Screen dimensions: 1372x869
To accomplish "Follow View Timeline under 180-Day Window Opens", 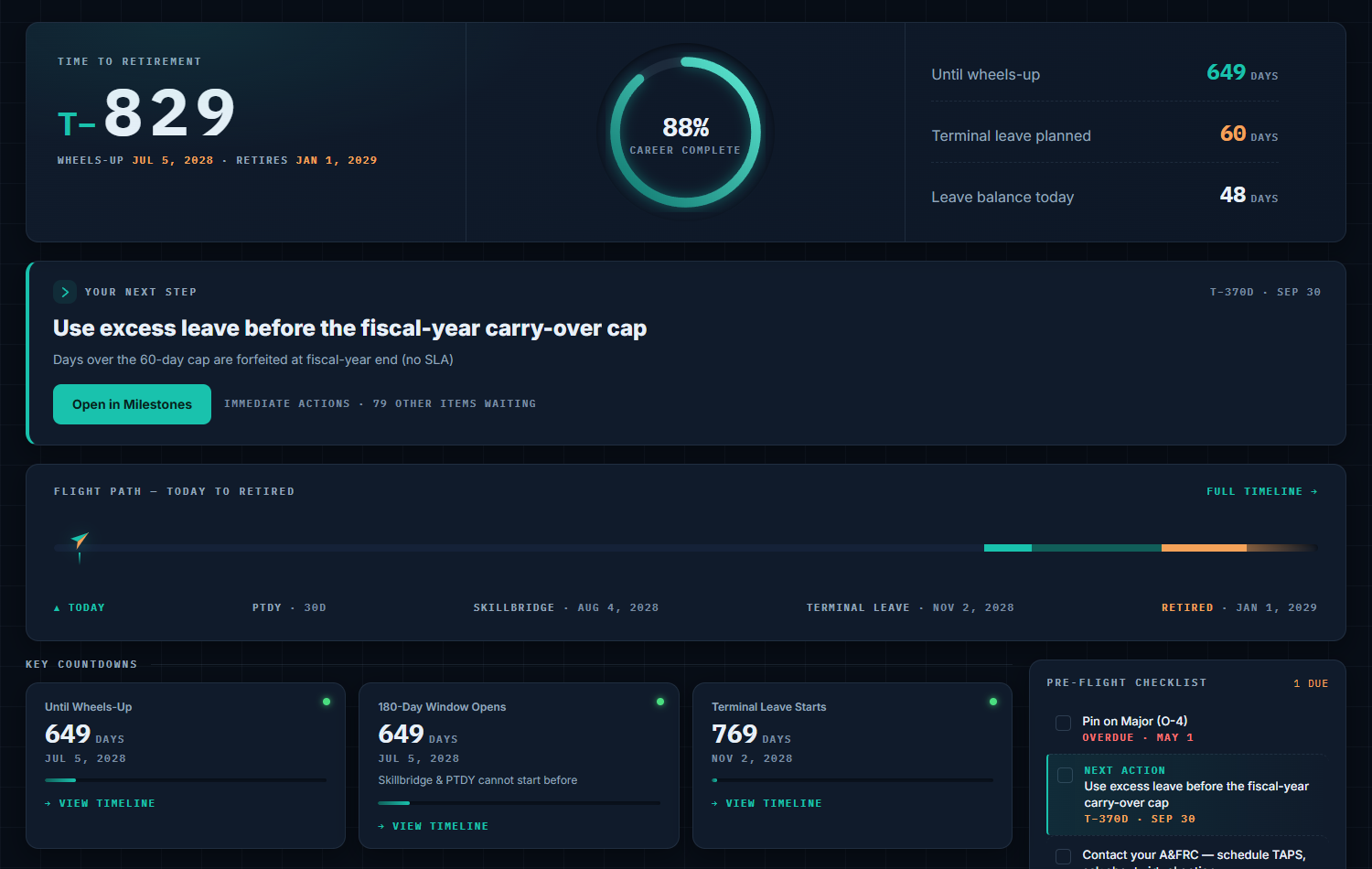I will (434, 826).
